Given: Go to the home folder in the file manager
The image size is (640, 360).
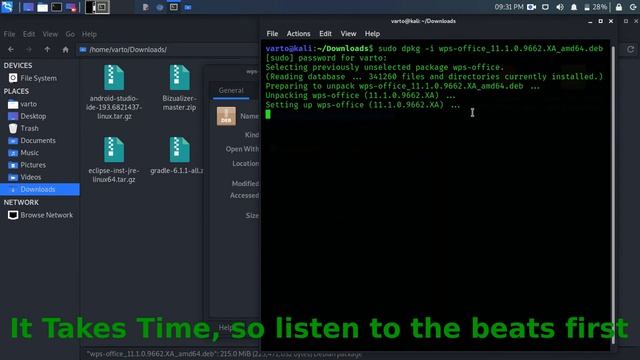Looking at the screenshot, I should pyautogui.click(x=65, y=49).
